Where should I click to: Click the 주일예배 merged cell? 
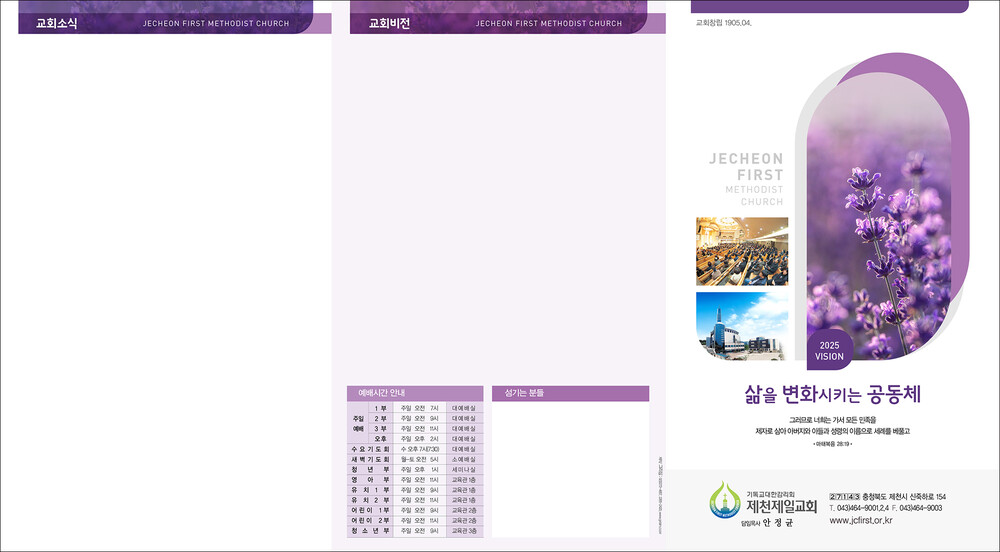click(356, 424)
